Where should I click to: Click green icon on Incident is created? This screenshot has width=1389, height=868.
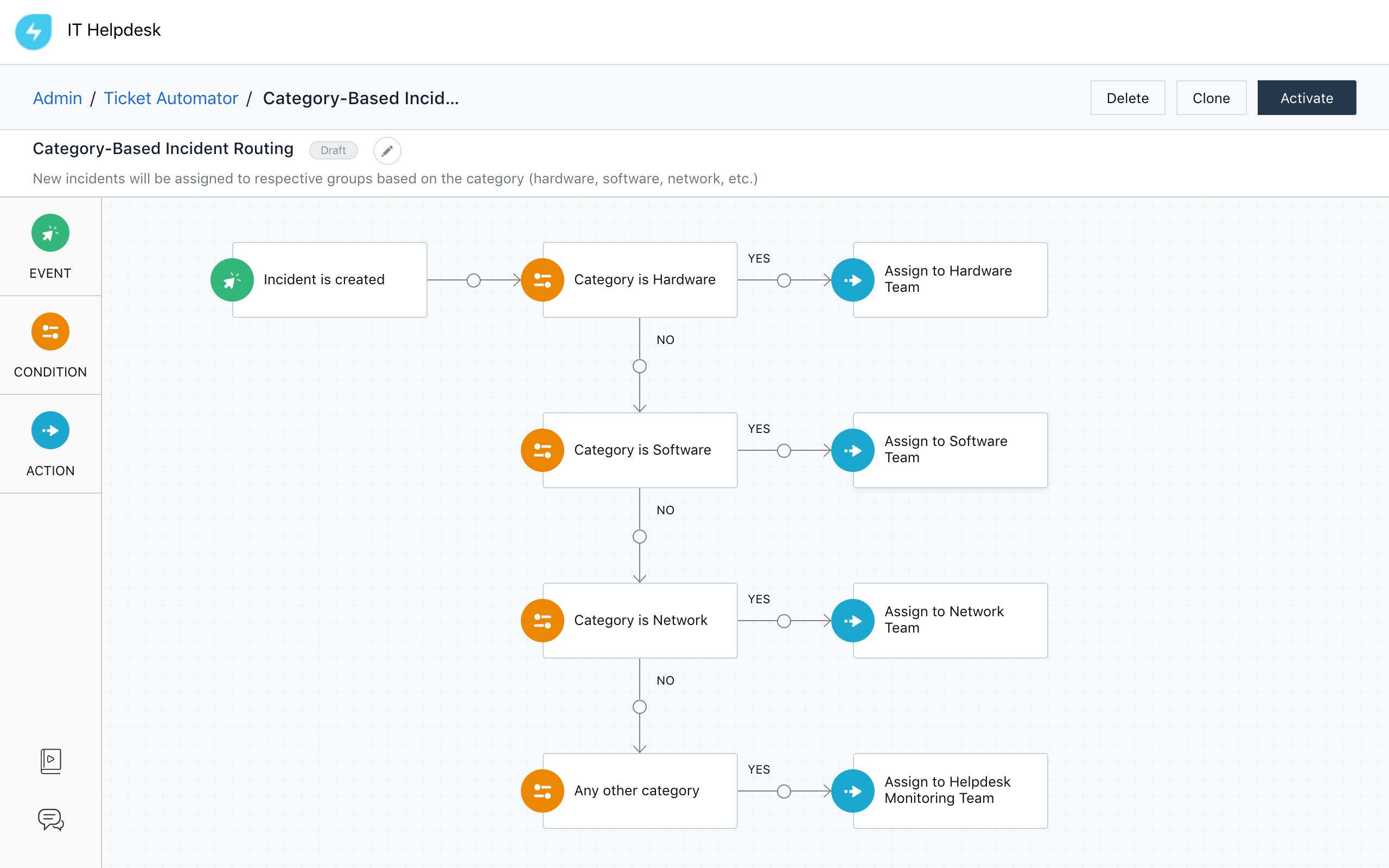pyautogui.click(x=232, y=280)
